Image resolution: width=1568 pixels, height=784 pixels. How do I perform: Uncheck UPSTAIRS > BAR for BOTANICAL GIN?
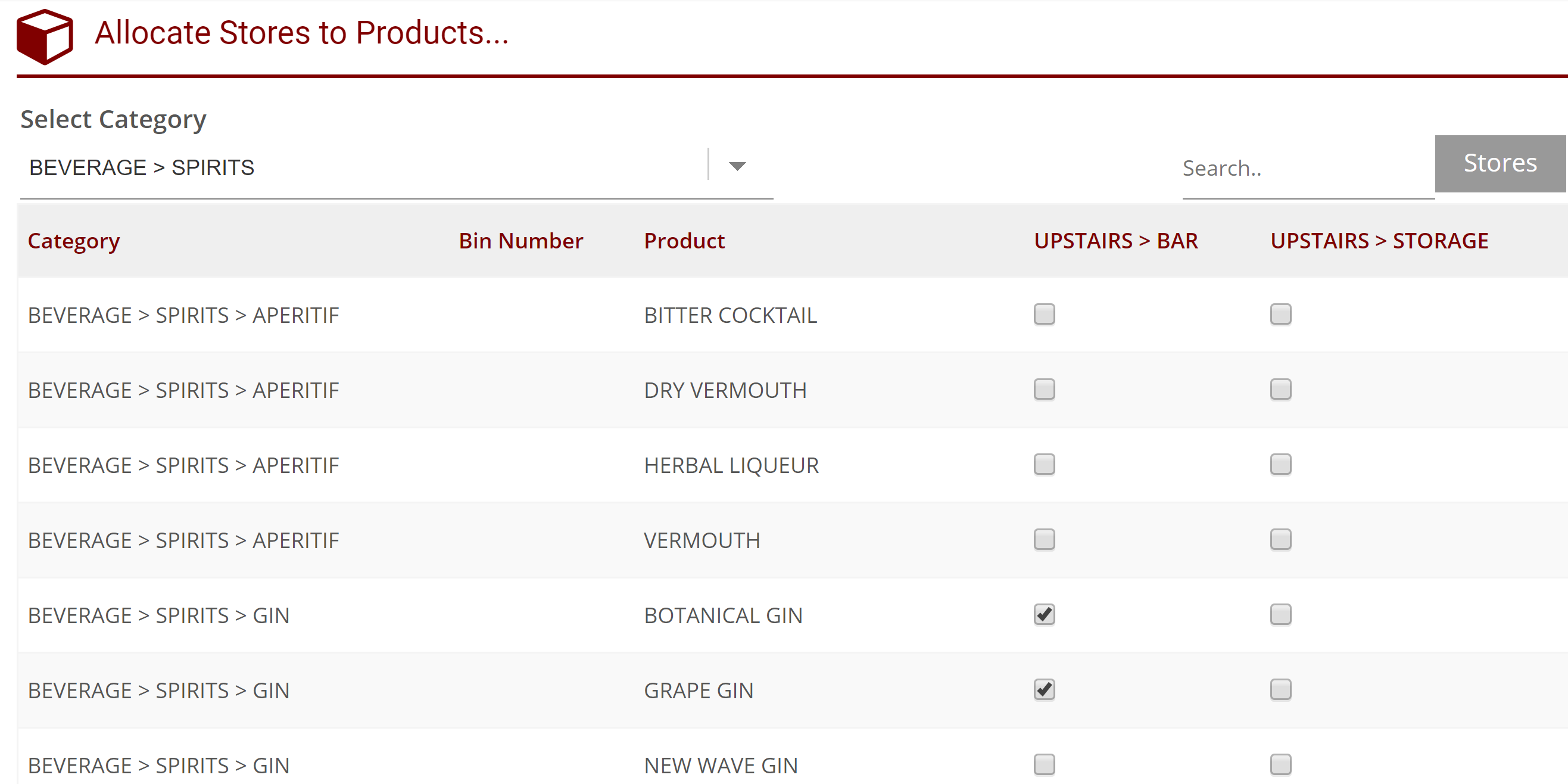(x=1044, y=615)
